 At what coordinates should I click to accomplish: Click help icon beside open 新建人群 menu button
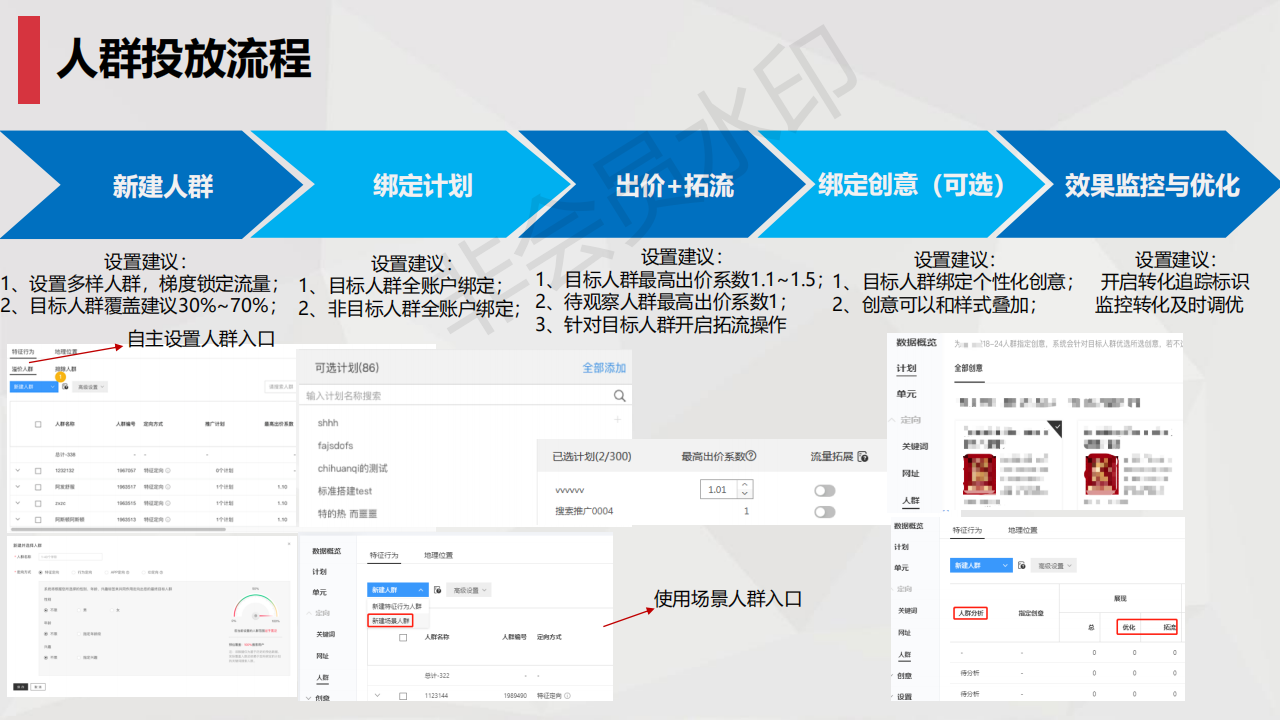tap(437, 590)
